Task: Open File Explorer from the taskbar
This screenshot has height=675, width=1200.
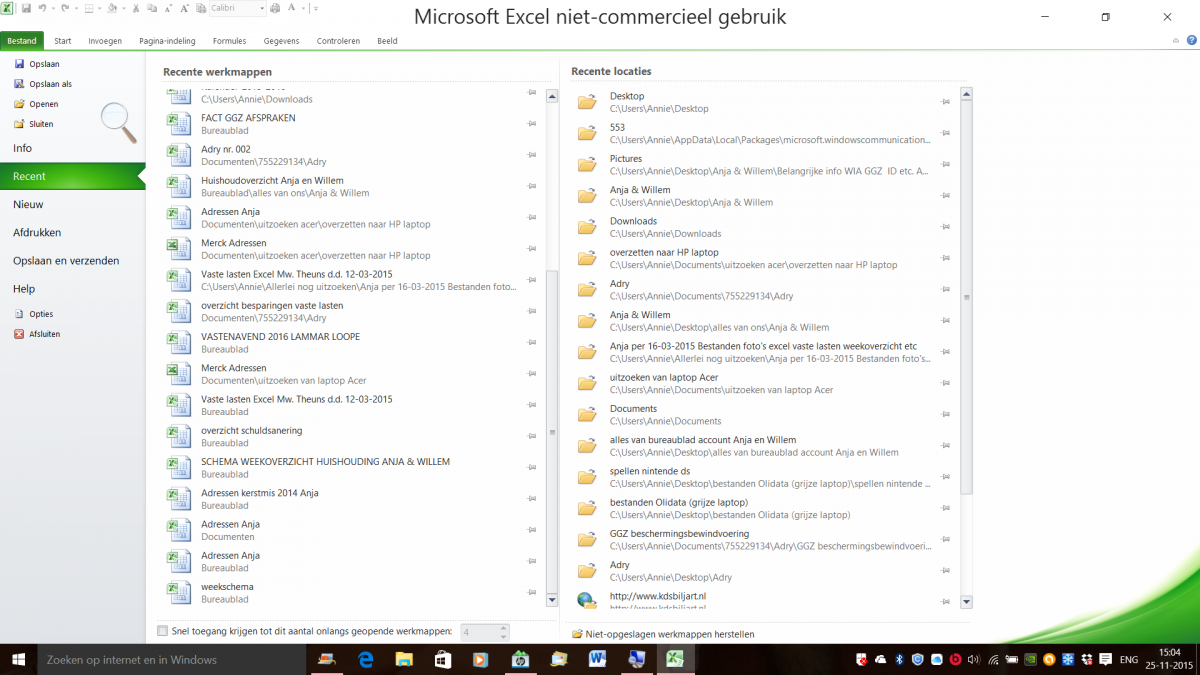Action: tap(404, 660)
